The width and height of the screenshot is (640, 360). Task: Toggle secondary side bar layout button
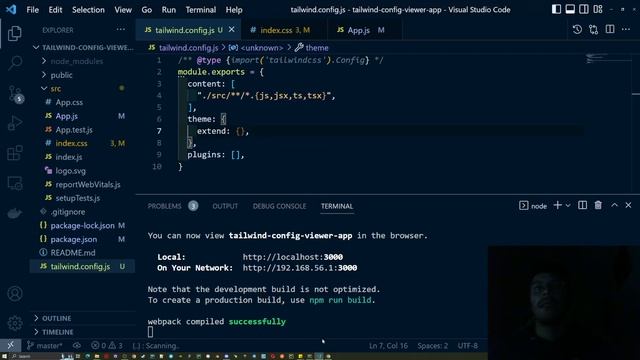click(584, 9)
